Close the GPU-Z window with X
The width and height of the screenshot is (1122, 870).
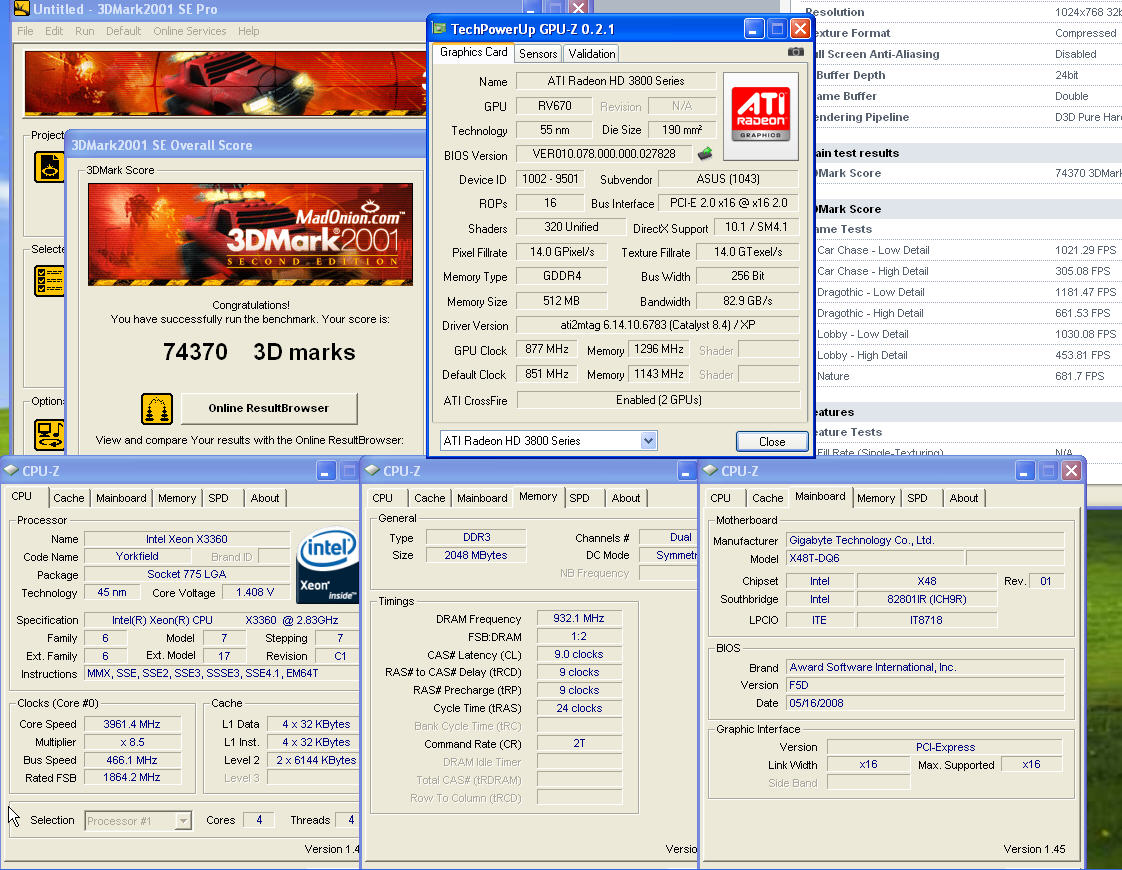pyautogui.click(x=800, y=29)
